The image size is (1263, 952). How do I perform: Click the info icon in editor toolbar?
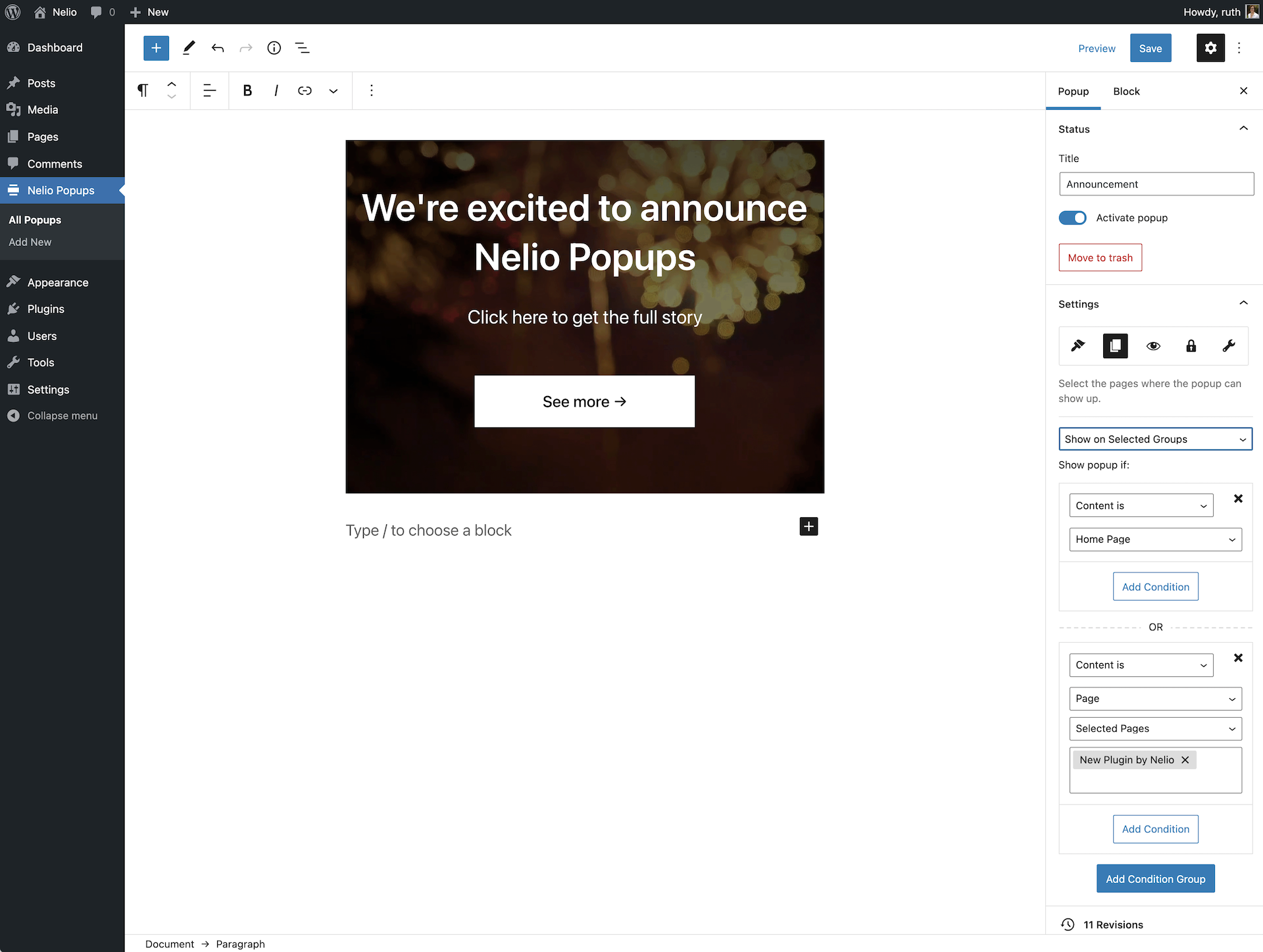tap(274, 47)
